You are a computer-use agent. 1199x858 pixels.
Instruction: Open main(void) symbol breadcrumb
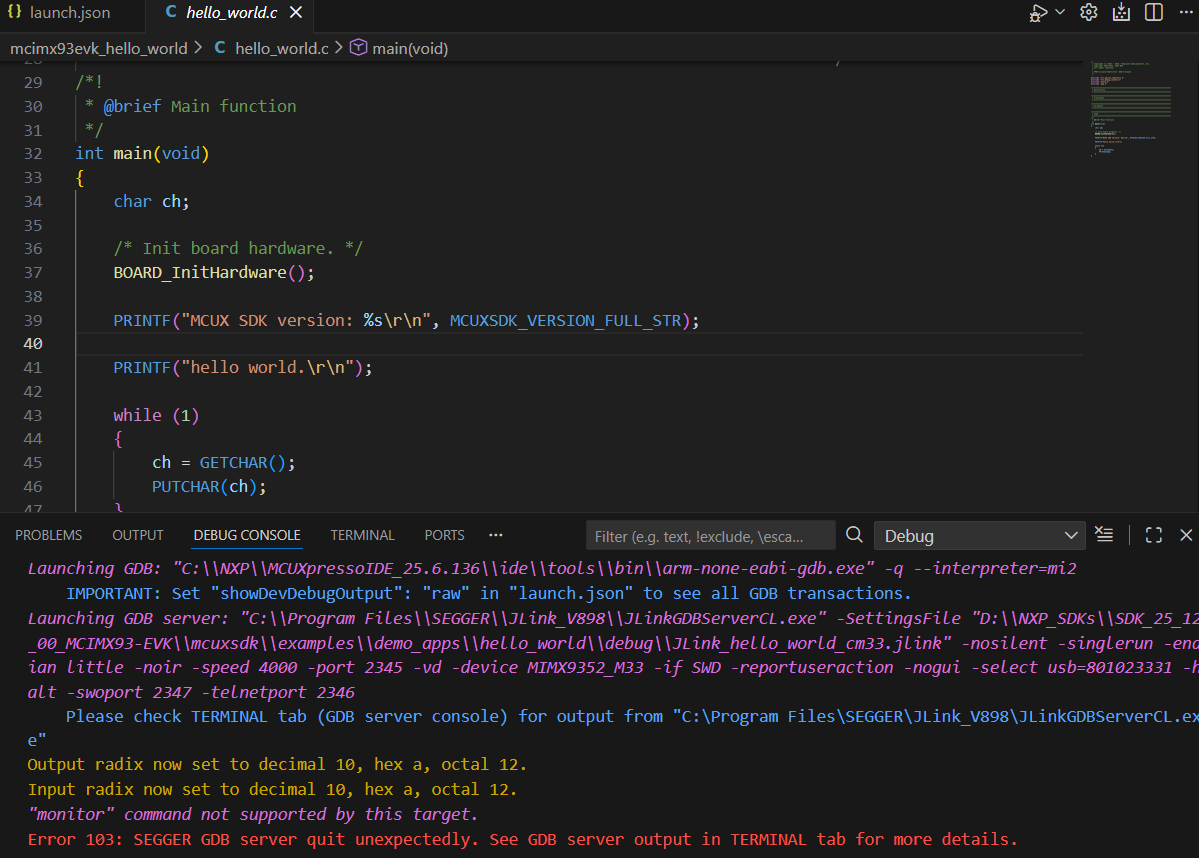[x=410, y=48]
